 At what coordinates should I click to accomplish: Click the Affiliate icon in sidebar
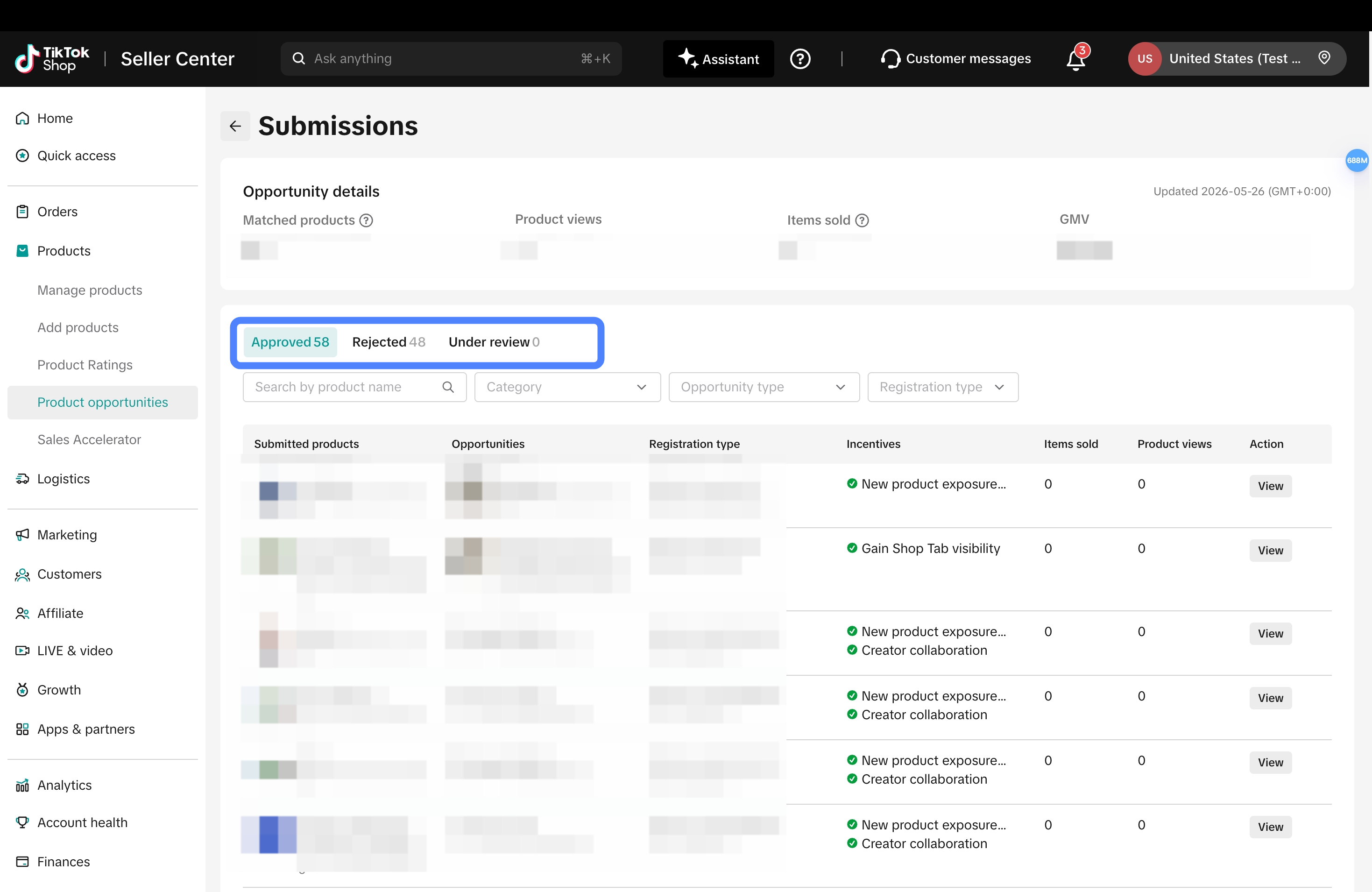tap(22, 614)
